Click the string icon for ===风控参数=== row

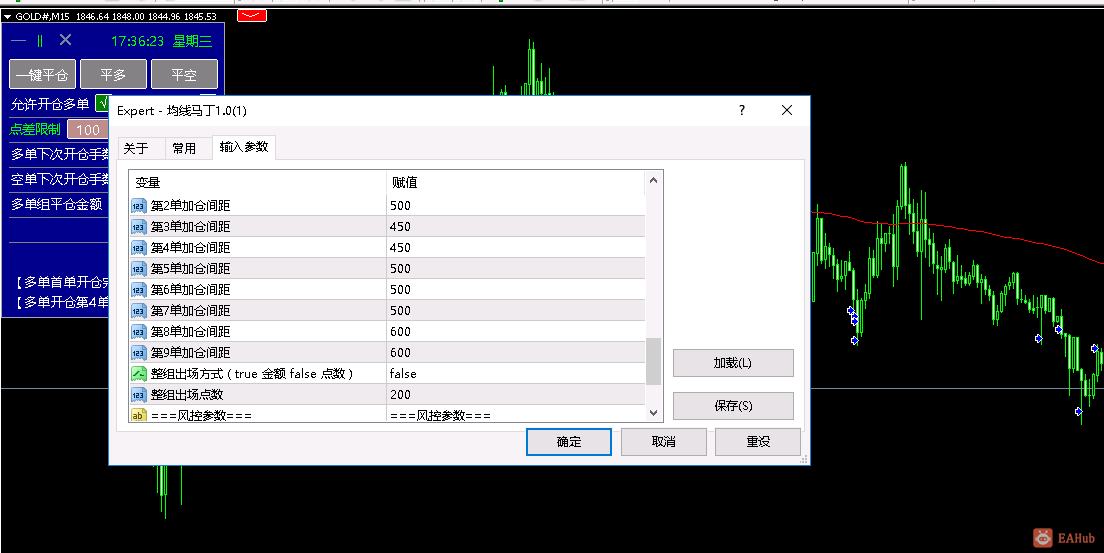139,415
